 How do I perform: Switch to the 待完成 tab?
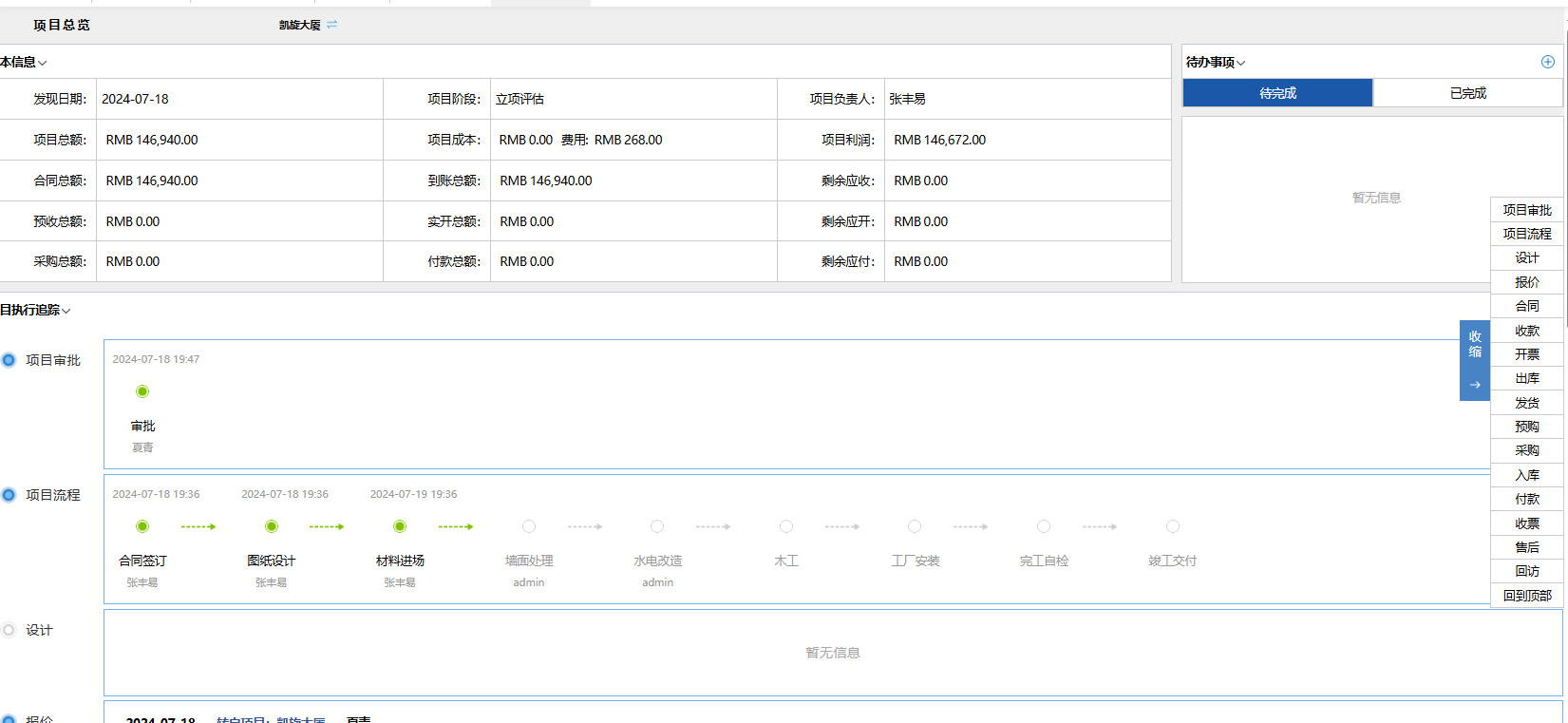(1277, 93)
